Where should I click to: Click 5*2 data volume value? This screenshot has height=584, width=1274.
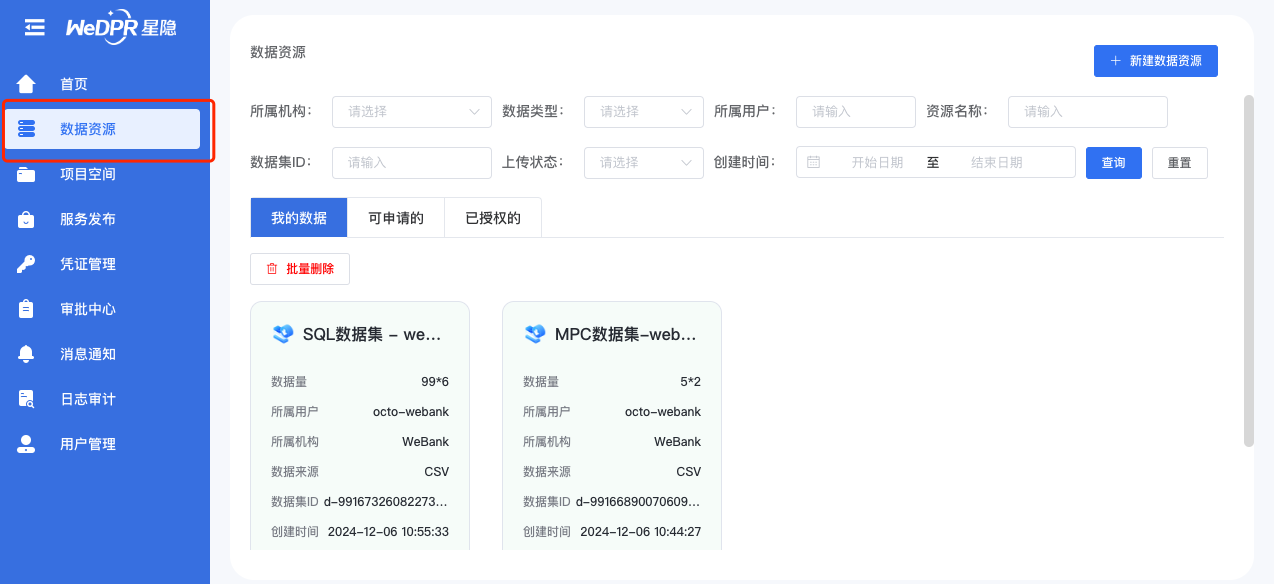tap(690, 382)
